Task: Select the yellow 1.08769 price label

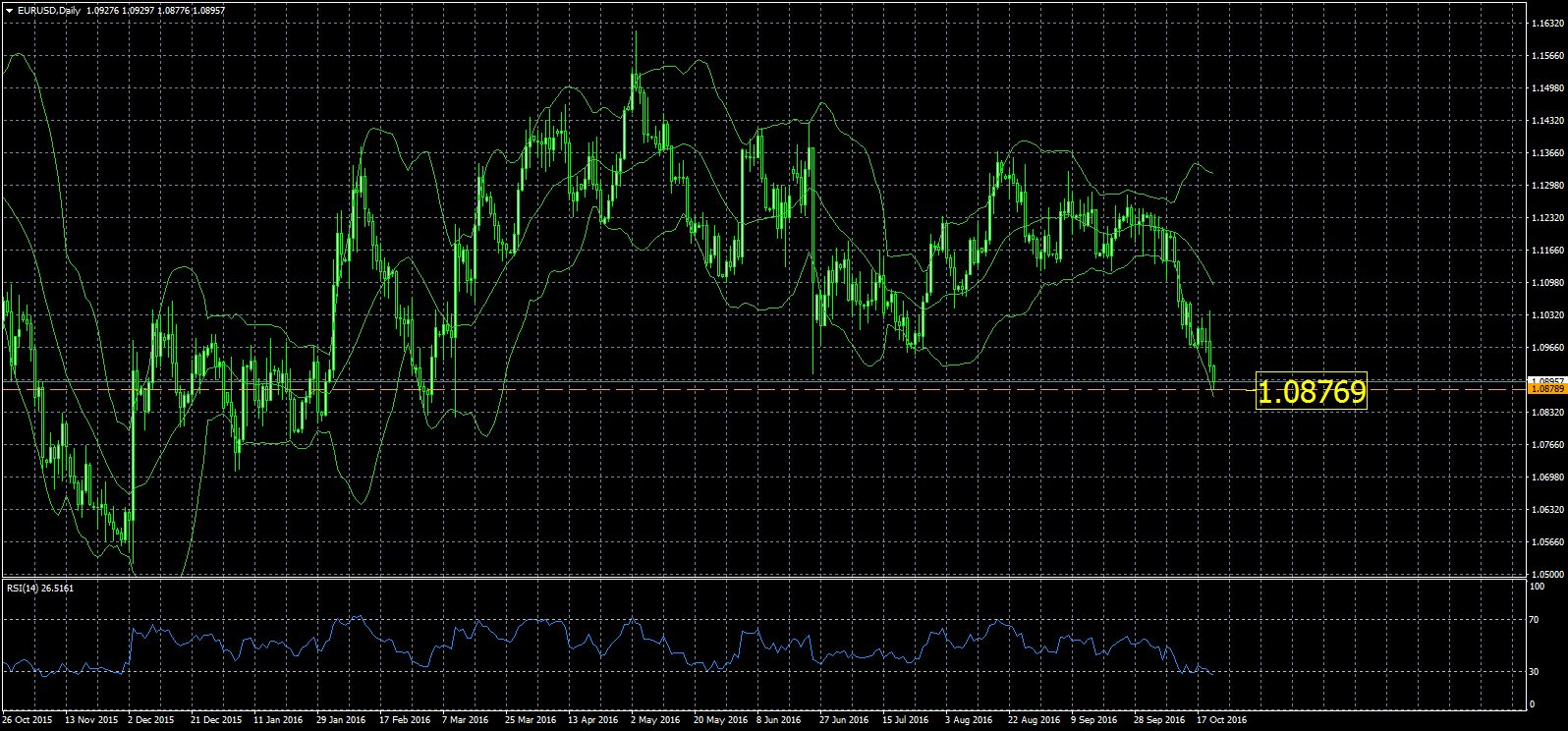Action: click(x=1312, y=392)
